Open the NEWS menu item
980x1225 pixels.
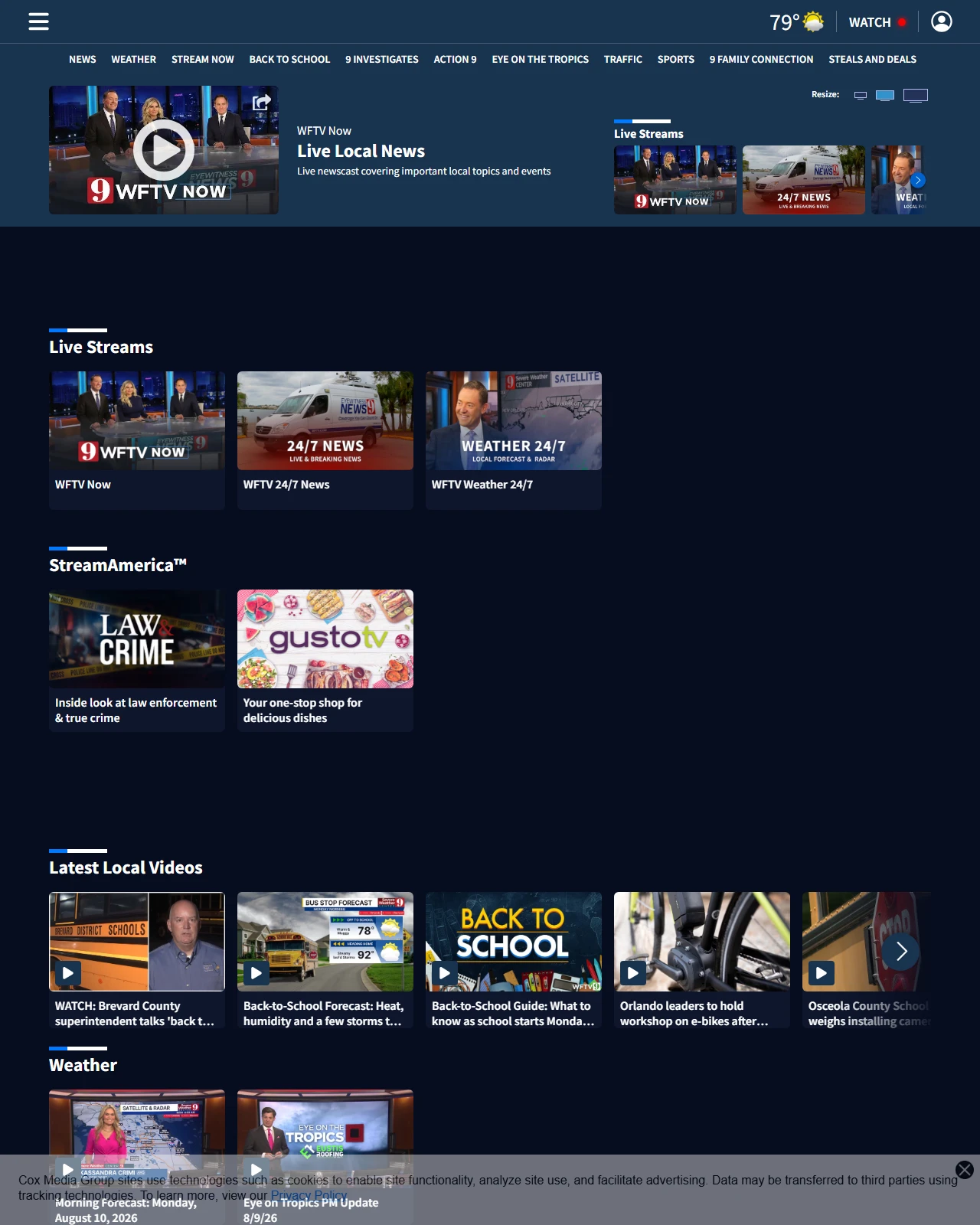click(83, 59)
